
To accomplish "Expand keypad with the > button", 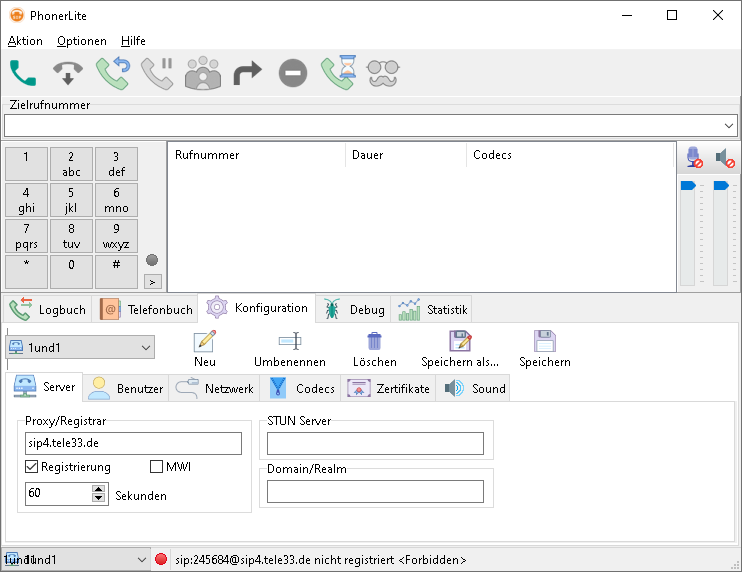I will tap(152, 282).
